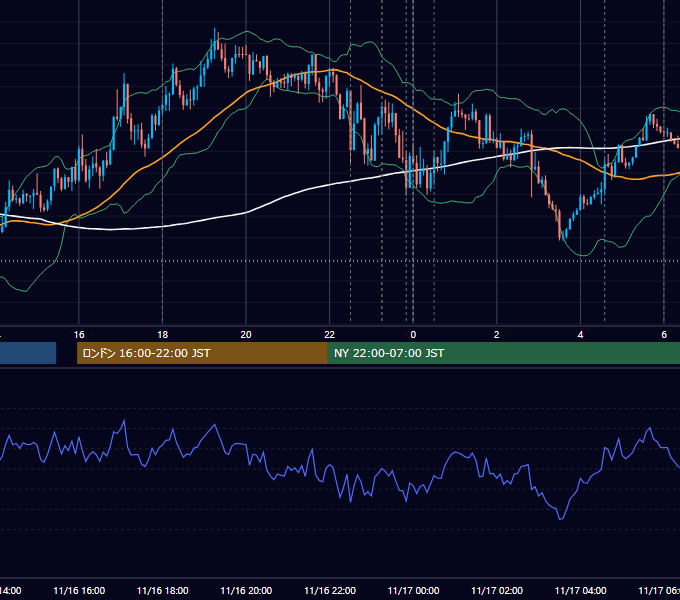Click the 11/16 16:00 date label

click(x=79, y=590)
